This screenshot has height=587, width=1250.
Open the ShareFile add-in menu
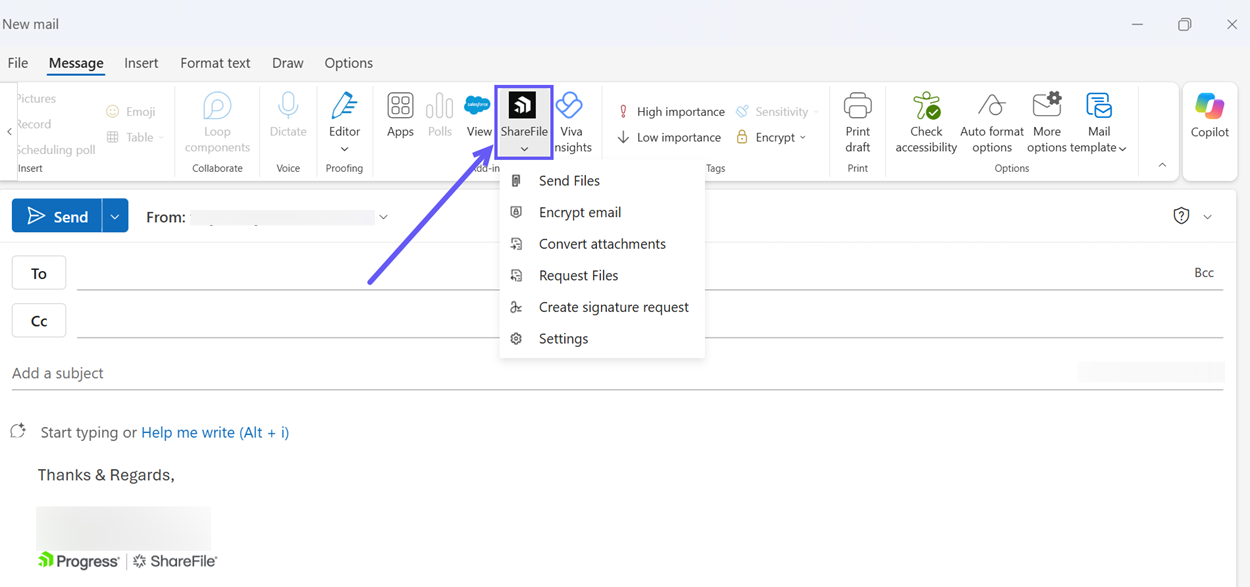point(523,121)
